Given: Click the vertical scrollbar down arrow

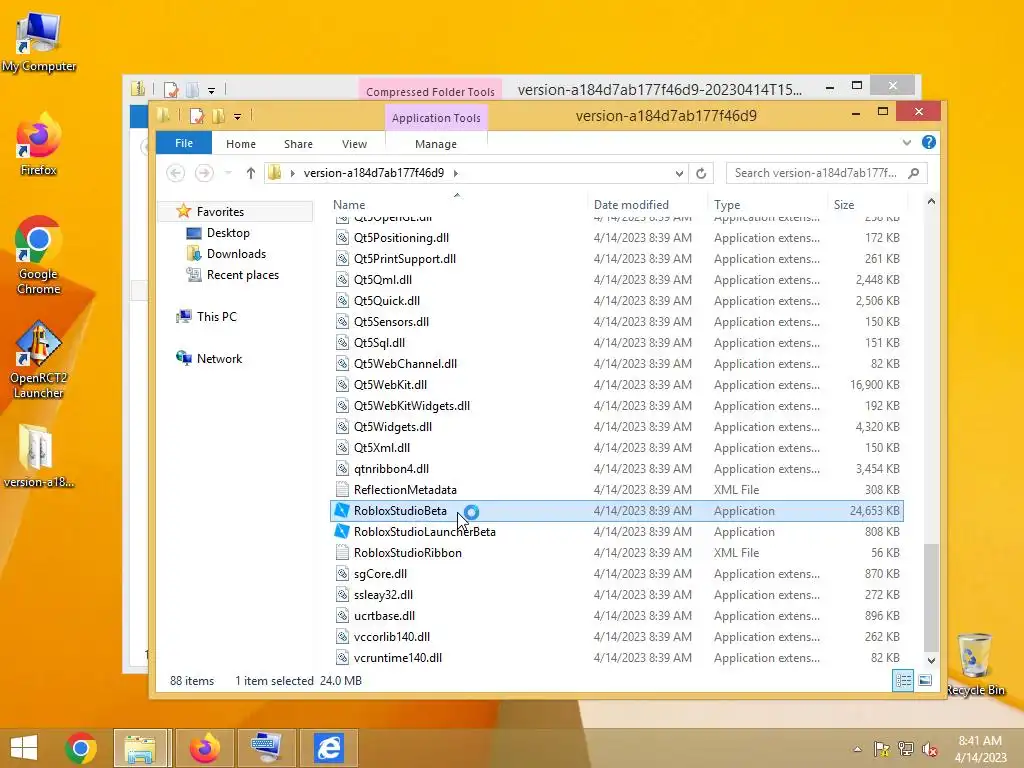Looking at the screenshot, I should point(931,660).
